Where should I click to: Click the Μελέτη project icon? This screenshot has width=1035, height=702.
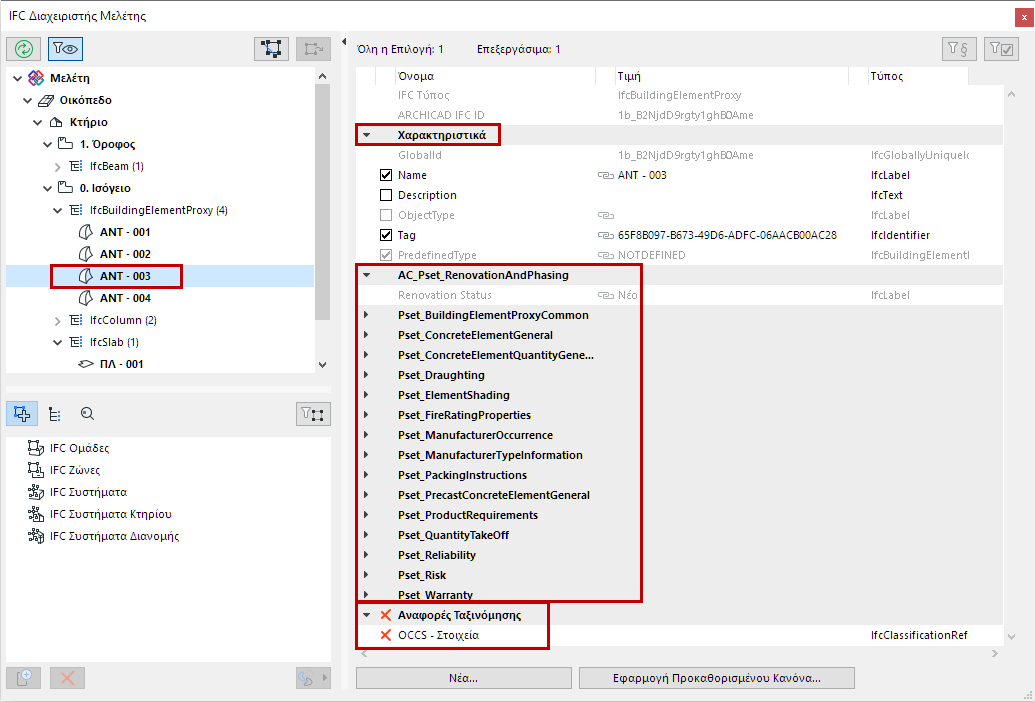36,78
